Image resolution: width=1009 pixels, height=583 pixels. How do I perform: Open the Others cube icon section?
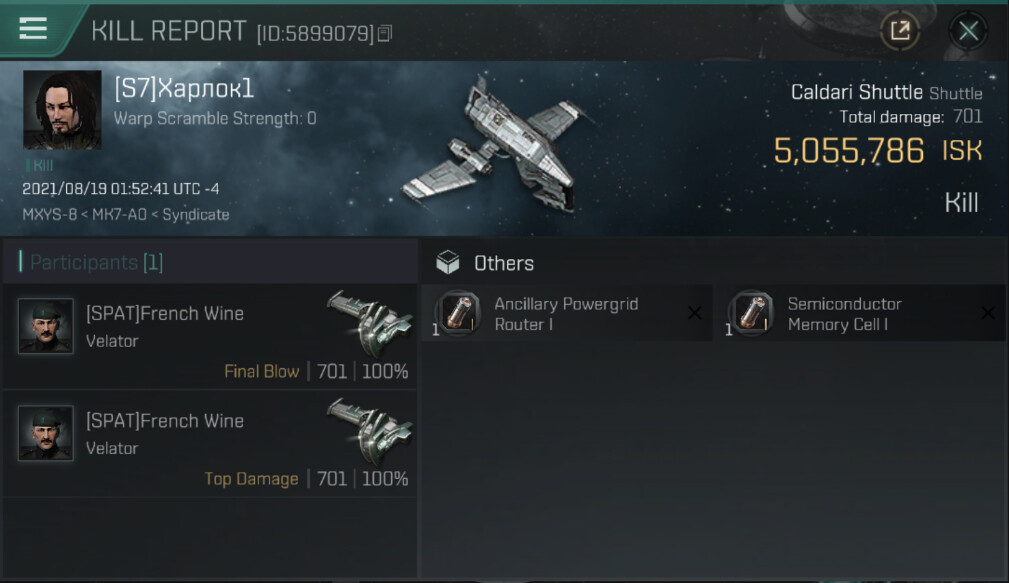point(448,263)
